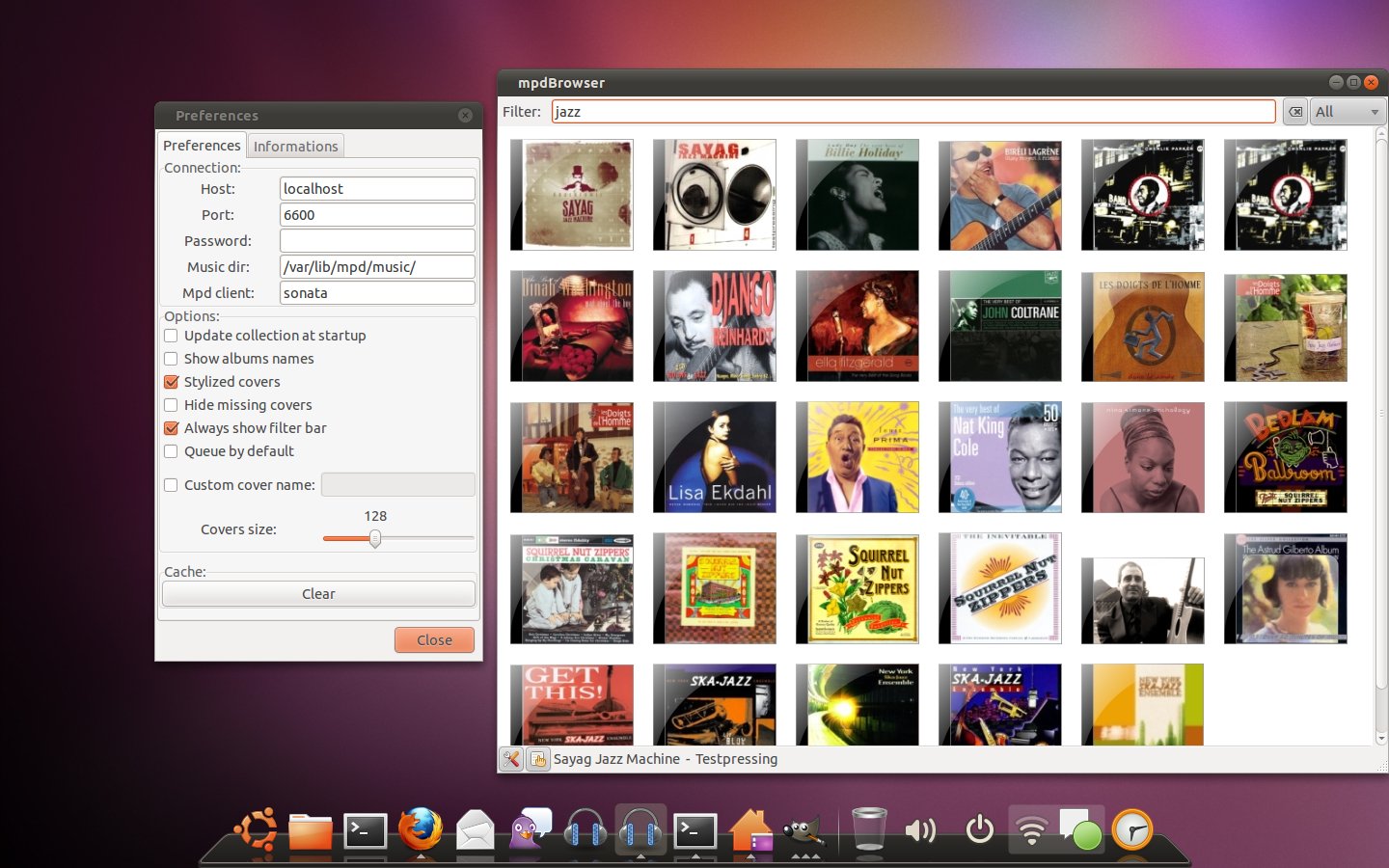Select the Lisa Ekdahl album cover
Viewport: 1389px width, 868px height.
click(715, 457)
